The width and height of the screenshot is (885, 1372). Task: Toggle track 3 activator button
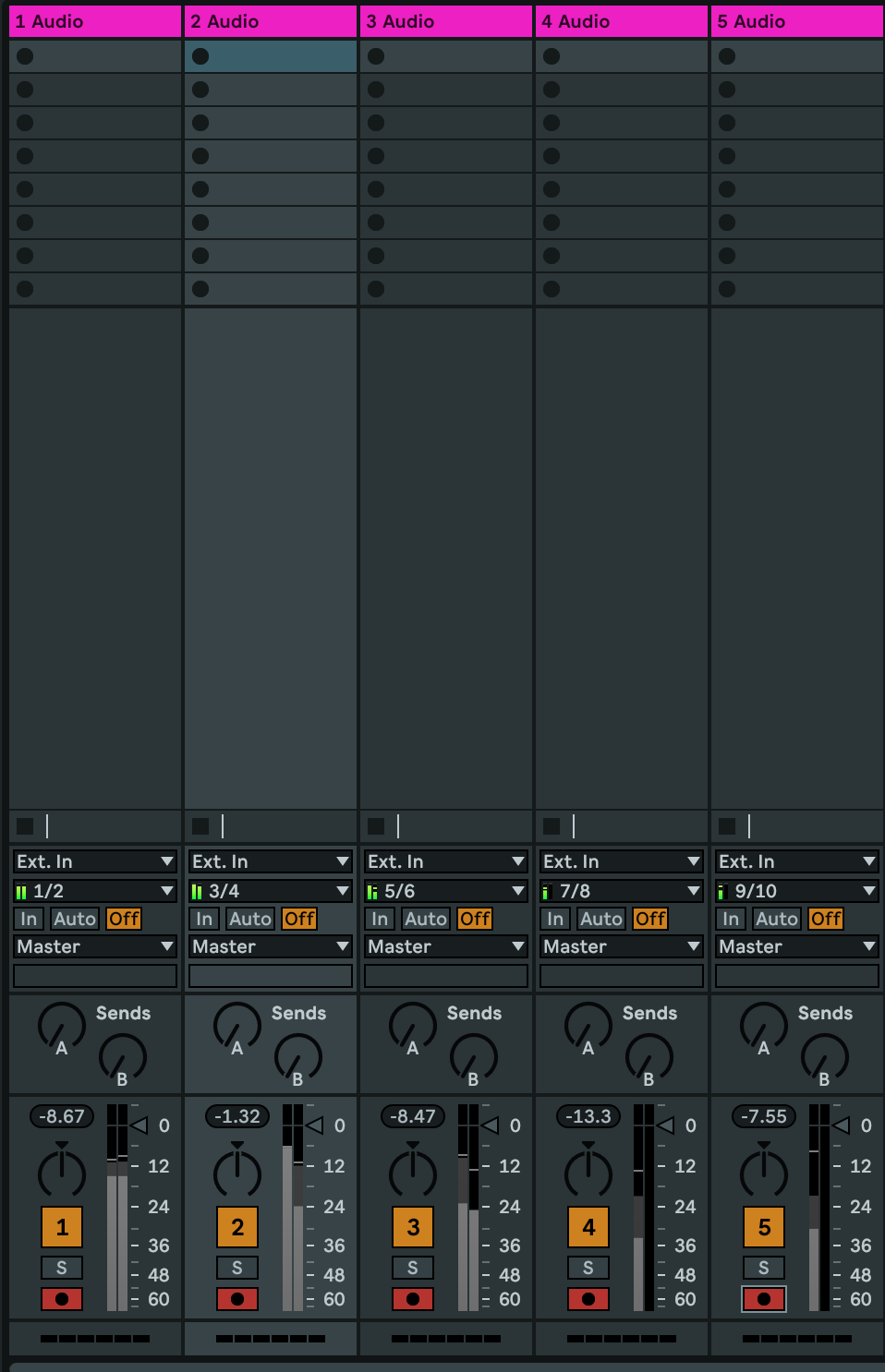coord(413,1227)
